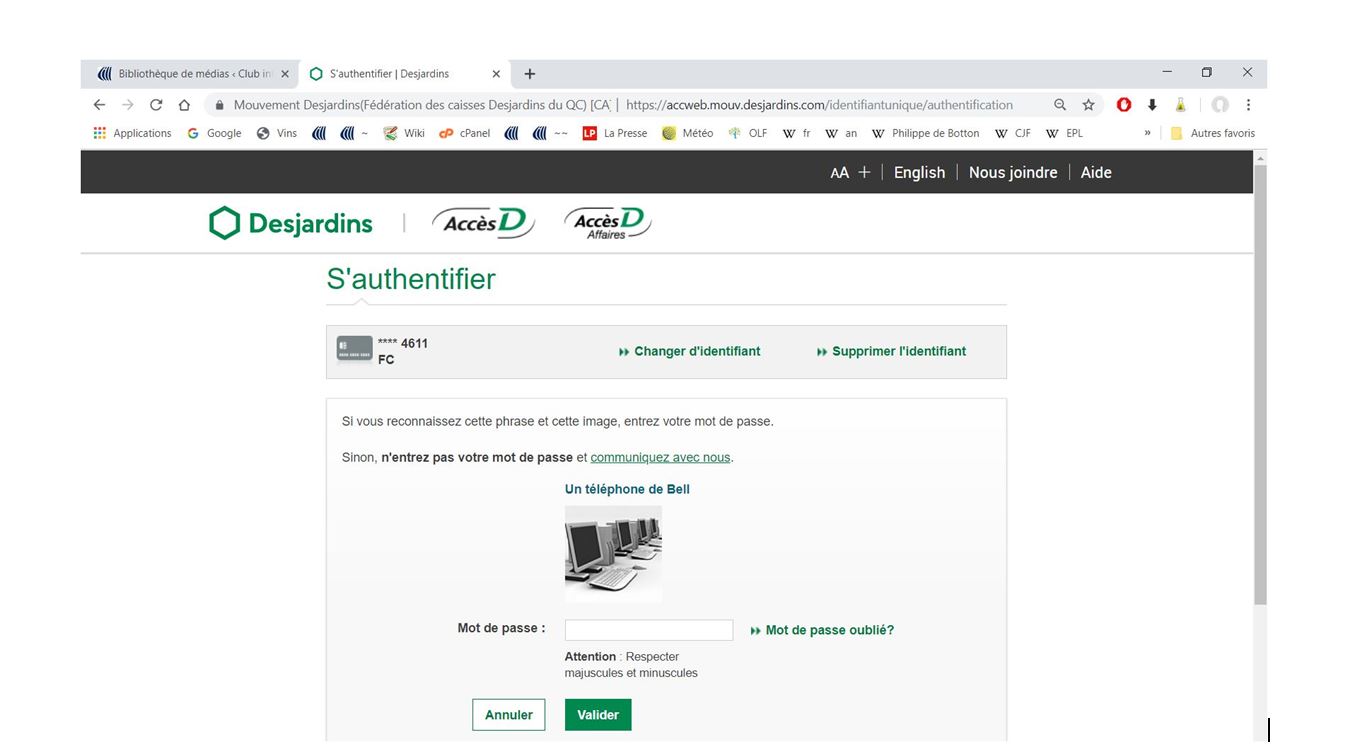1364x747 pixels.
Task: Click the Desjardins logo
Action: (290, 223)
